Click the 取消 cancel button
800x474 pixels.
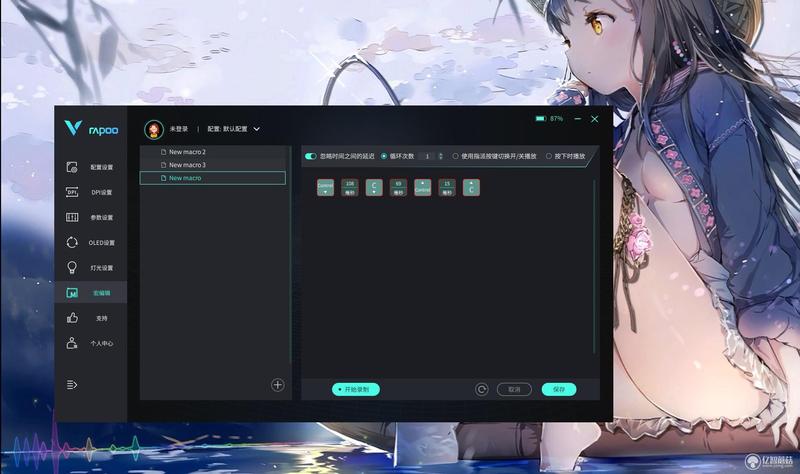click(x=514, y=389)
